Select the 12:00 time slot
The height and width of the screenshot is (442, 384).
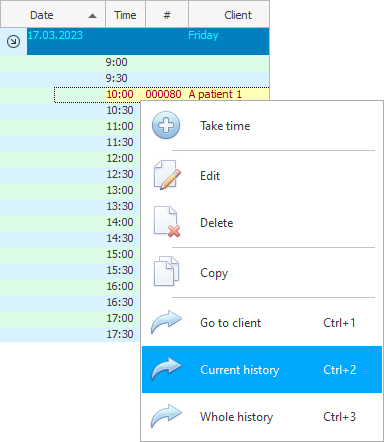click(x=120, y=158)
